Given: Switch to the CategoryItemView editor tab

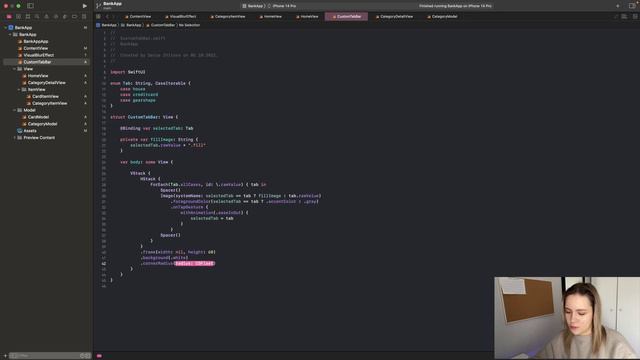Looking at the screenshot, I should [x=228, y=17].
